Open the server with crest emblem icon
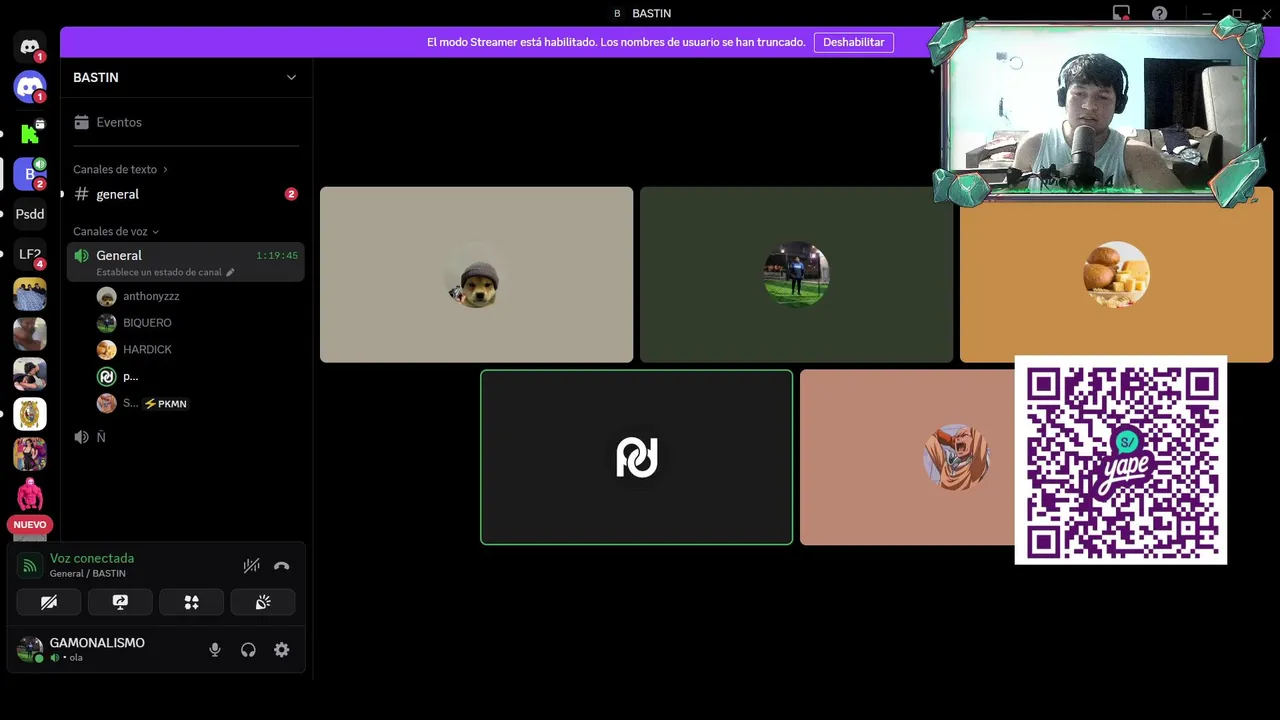1280x720 pixels. tap(30, 414)
